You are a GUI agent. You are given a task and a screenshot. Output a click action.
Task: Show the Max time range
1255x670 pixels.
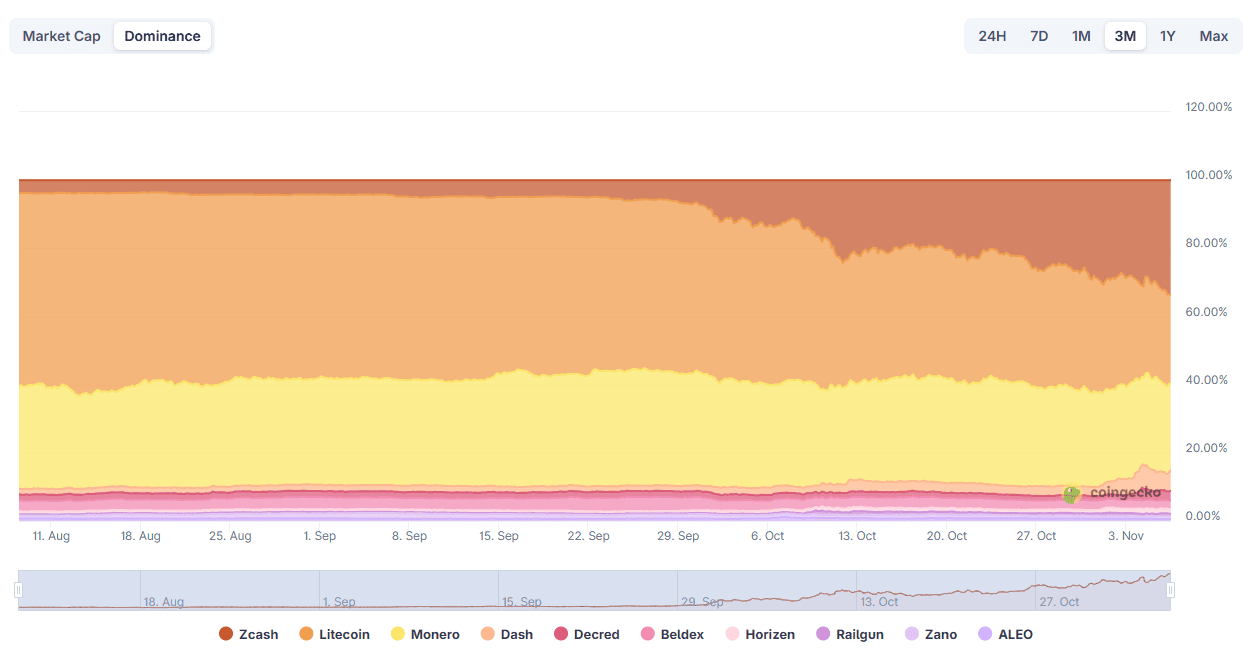pos(1213,36)
